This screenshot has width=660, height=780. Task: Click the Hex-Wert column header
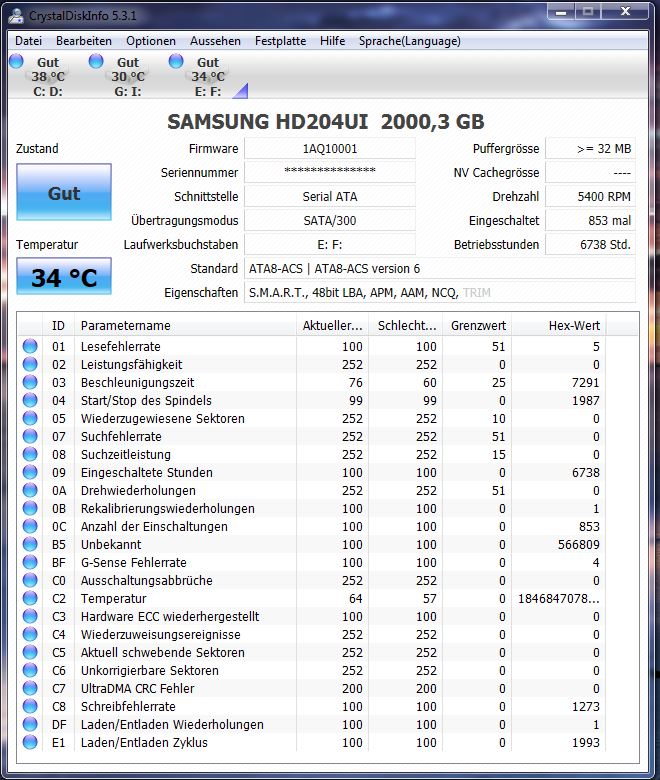[559, 325]
